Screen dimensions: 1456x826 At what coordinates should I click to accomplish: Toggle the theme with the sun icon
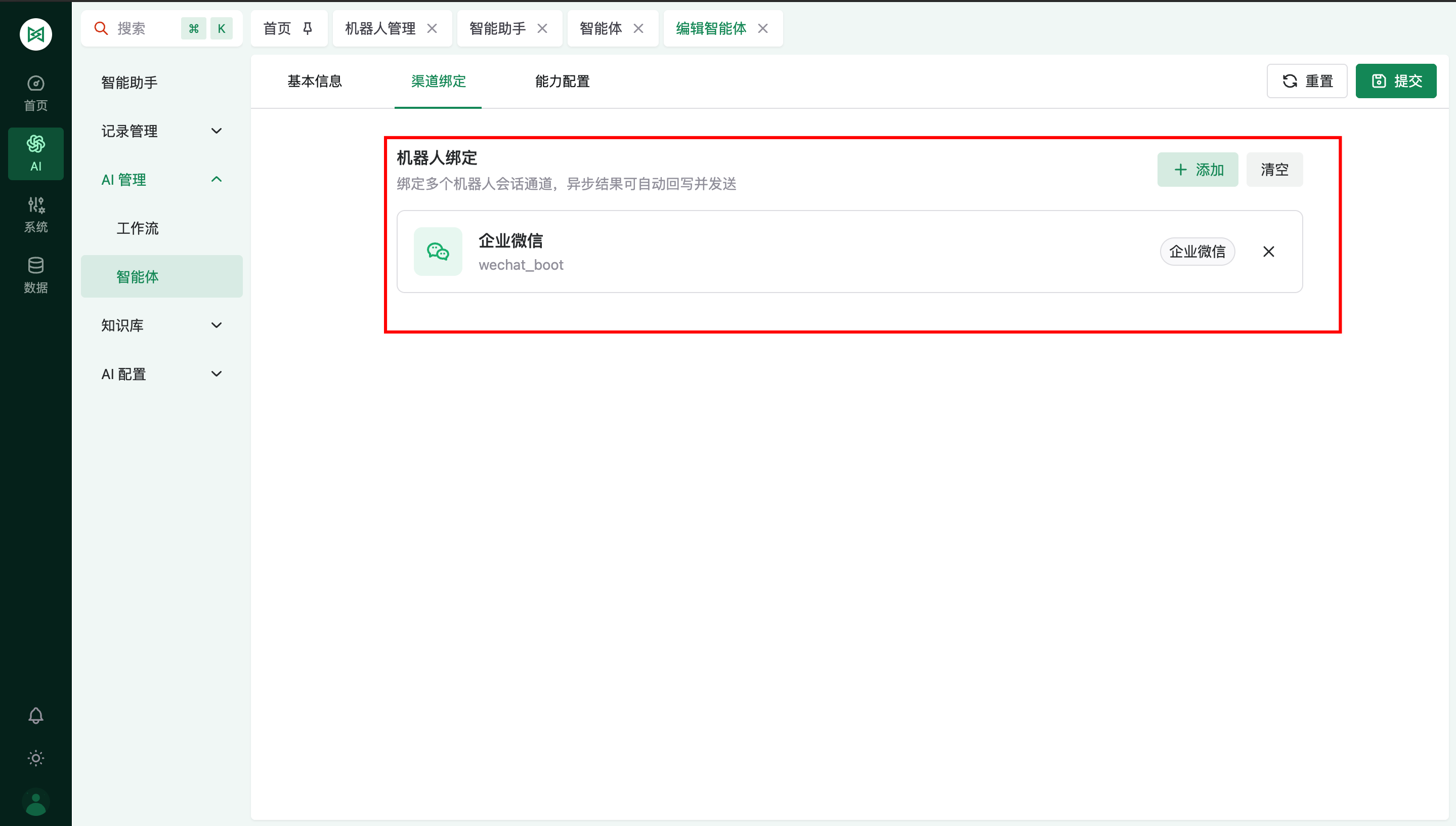(36, 758)
